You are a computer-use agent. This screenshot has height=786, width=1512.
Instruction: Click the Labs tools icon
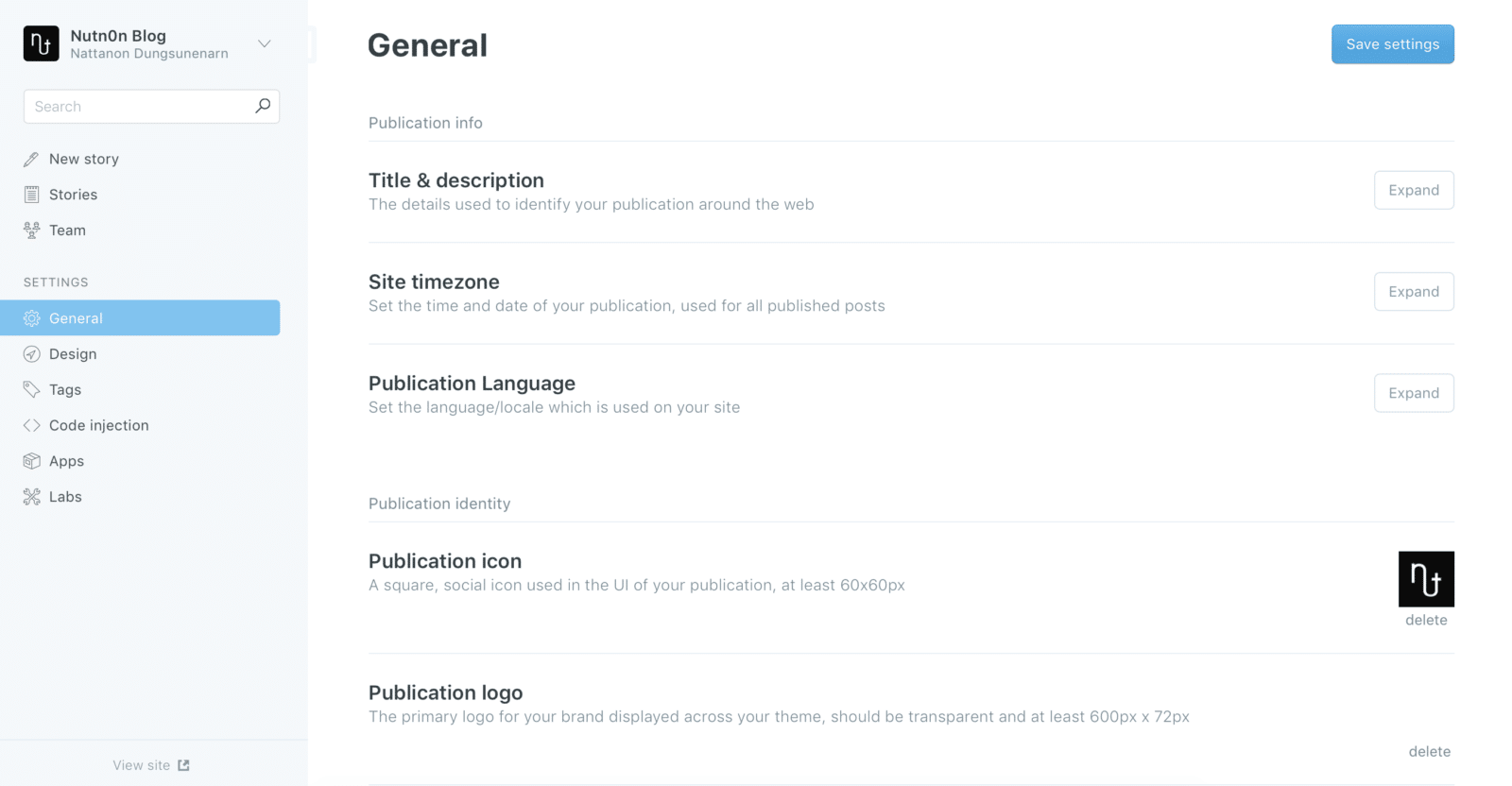click(31, 497)
